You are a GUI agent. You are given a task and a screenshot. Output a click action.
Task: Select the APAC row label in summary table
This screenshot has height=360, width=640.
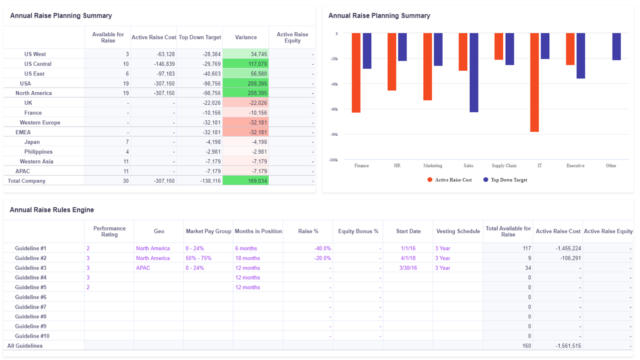[x=22, y=171]
